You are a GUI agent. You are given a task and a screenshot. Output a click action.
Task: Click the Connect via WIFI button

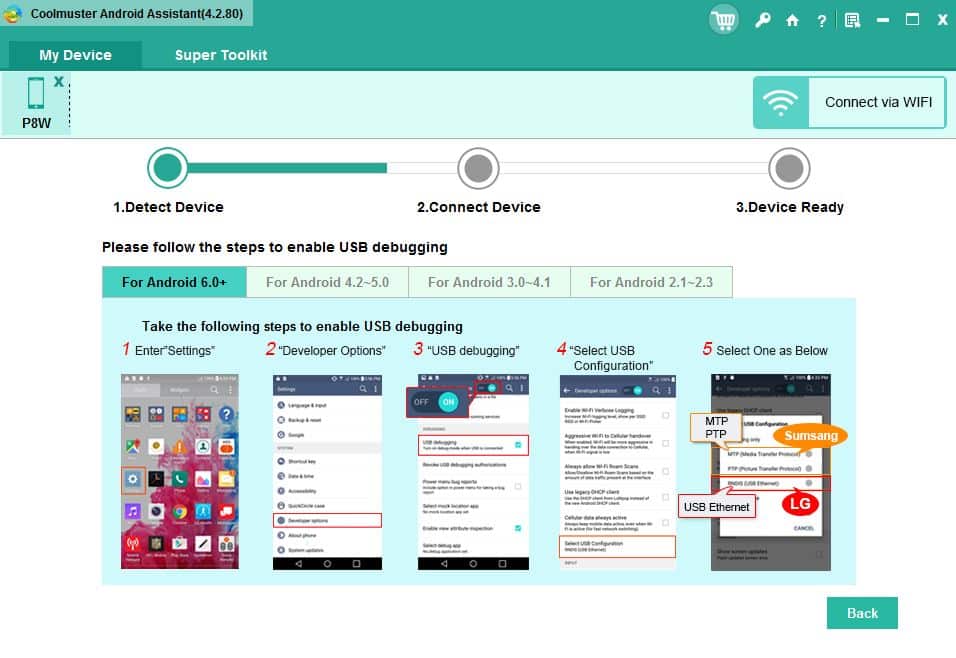pyautogui.click(x=877, y=102)
